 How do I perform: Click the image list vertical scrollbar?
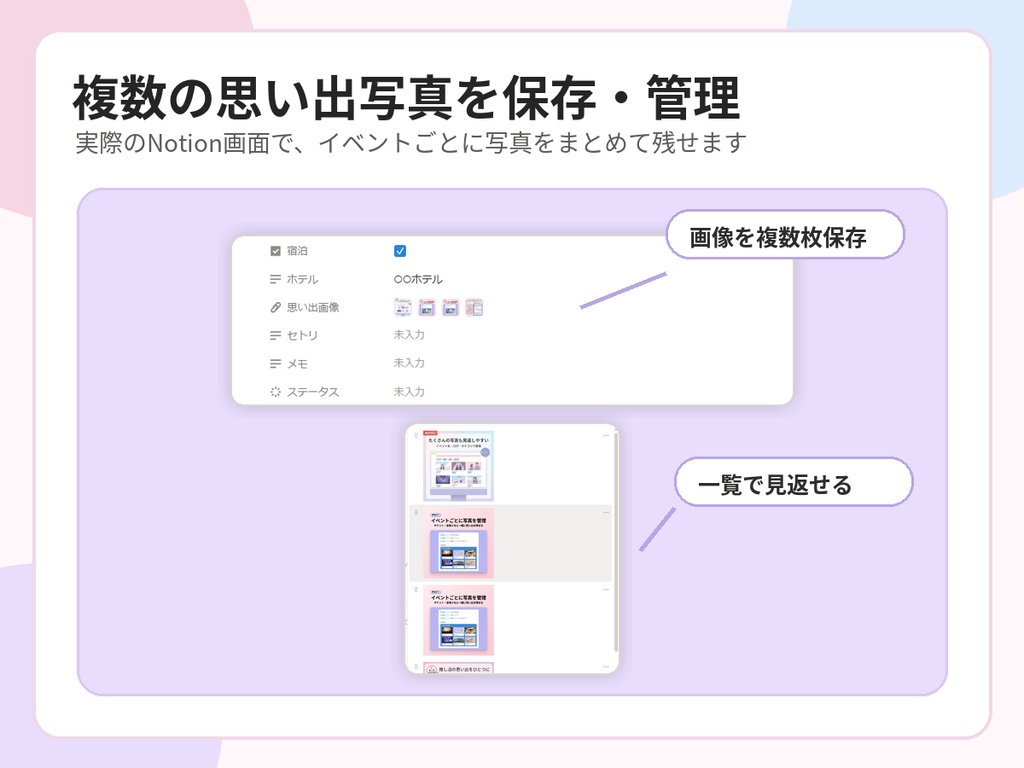coord(616,542)
